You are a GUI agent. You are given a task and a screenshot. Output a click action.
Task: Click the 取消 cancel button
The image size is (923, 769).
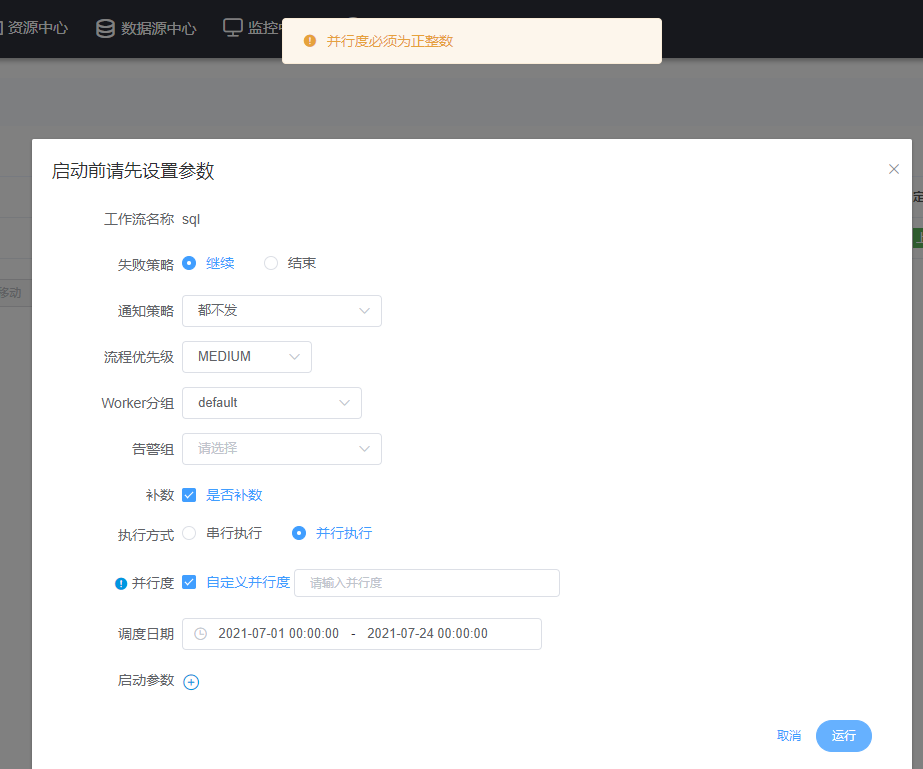[789, 735]
